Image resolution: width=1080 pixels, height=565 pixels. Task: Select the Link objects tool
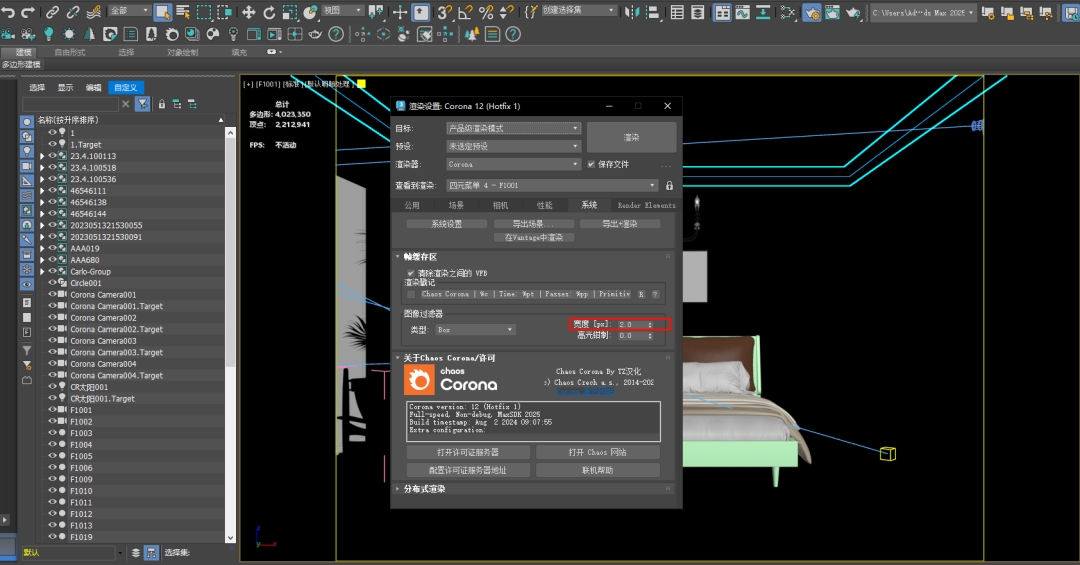(52, 12)
